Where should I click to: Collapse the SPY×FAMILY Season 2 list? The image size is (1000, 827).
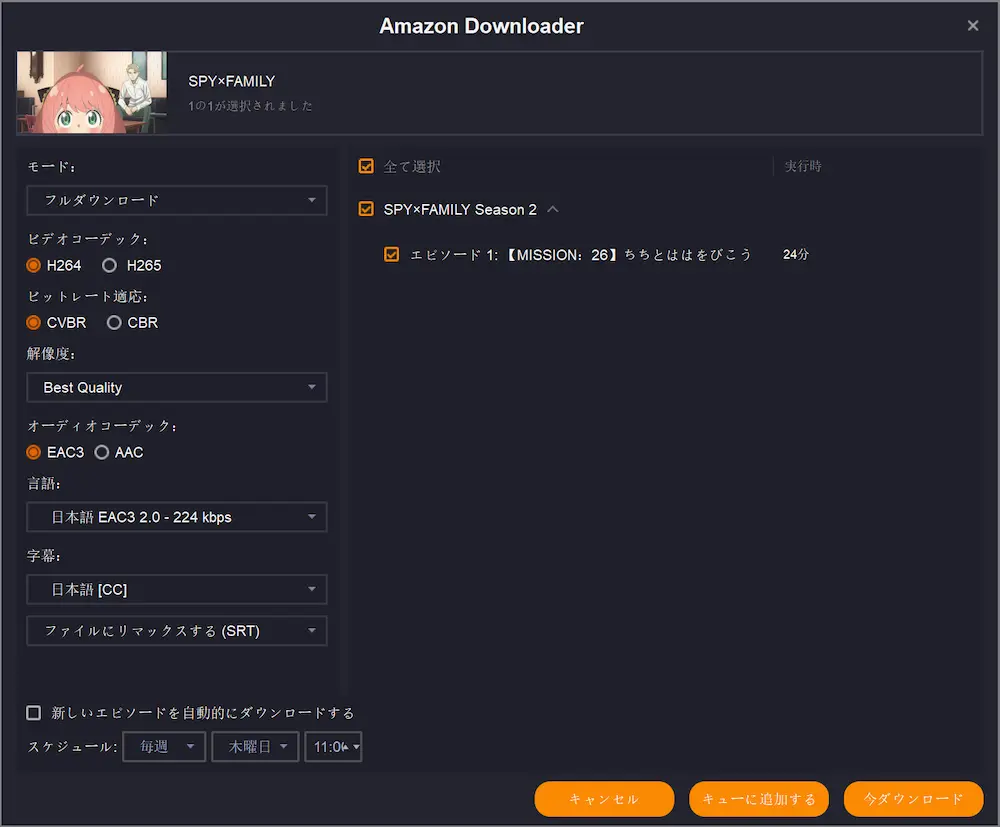(x=553, y=209)
